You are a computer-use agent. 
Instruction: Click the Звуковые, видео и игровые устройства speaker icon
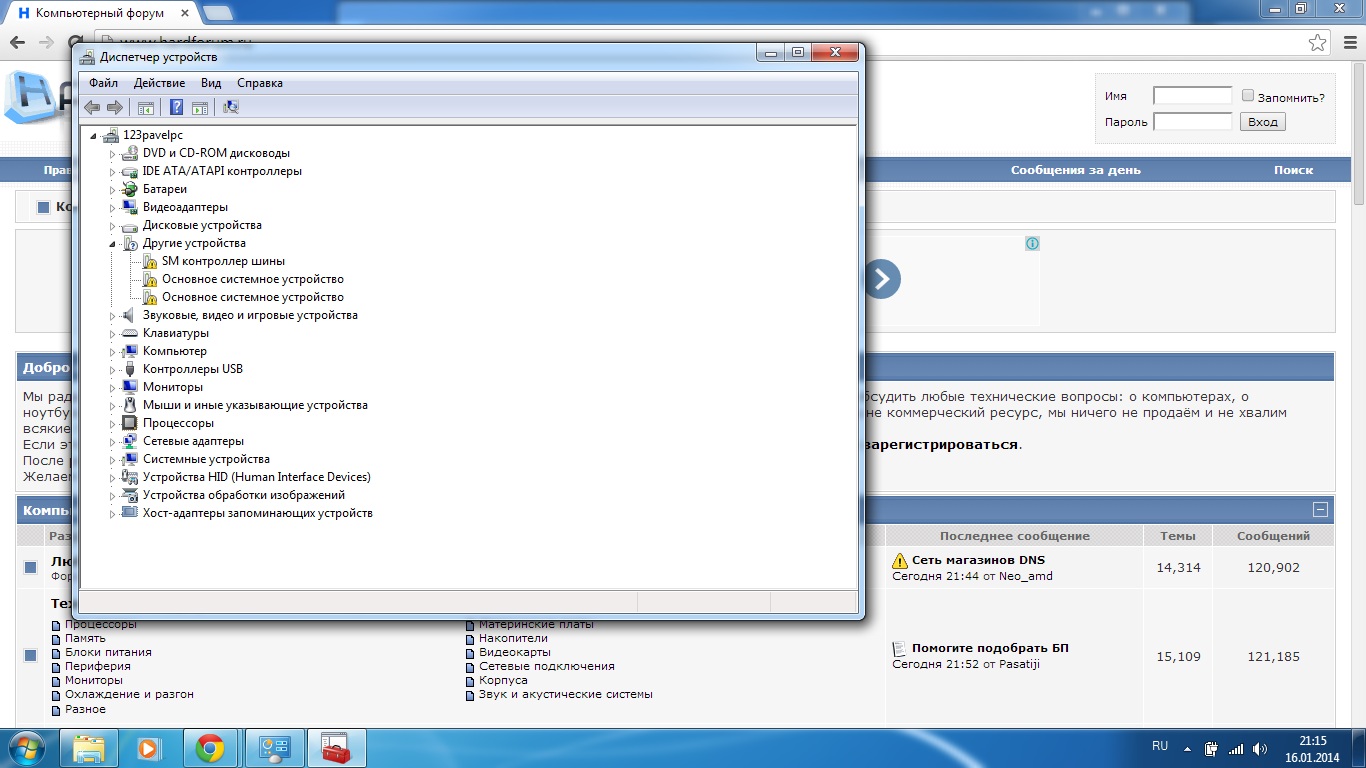(129, 315)
